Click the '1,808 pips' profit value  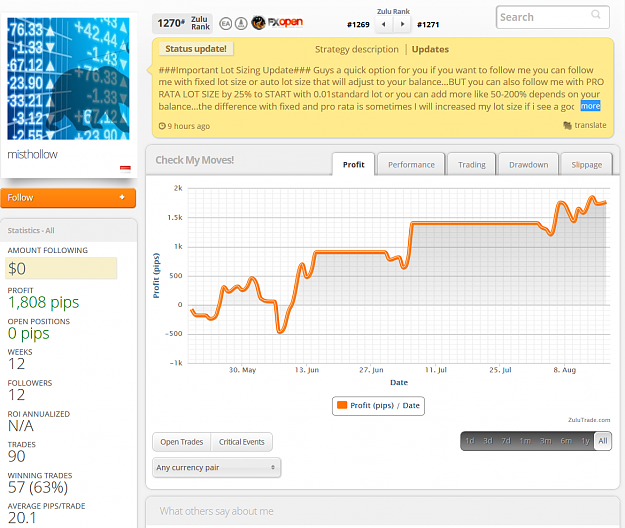click(43, 302)
